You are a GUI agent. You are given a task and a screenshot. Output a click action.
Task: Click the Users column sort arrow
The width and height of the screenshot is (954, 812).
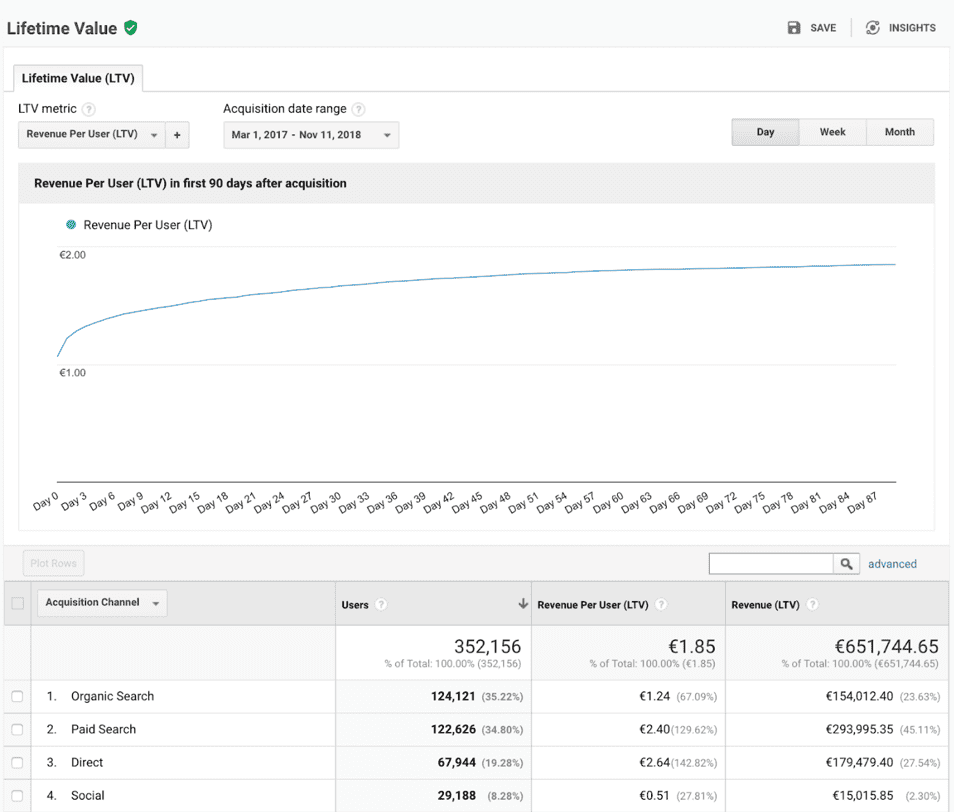[x=522, y=604]
